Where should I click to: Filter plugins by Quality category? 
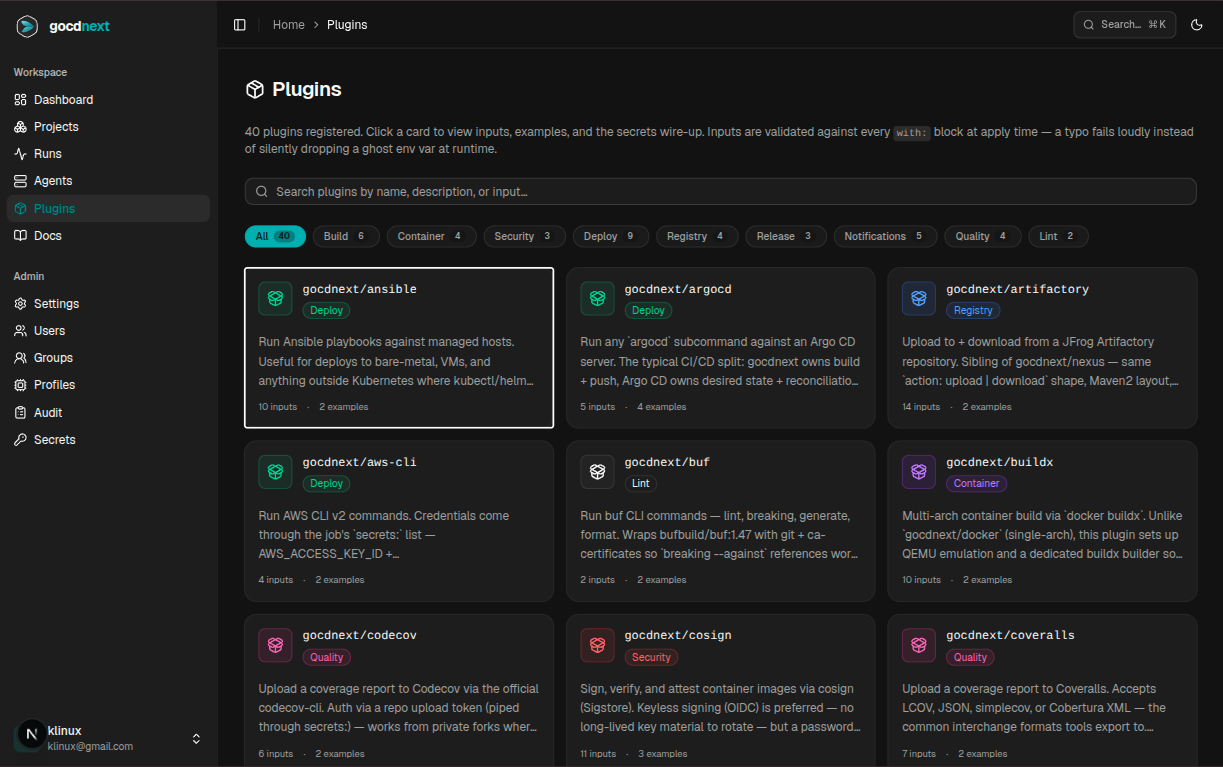pyautogui.click(x=982, y=236)
